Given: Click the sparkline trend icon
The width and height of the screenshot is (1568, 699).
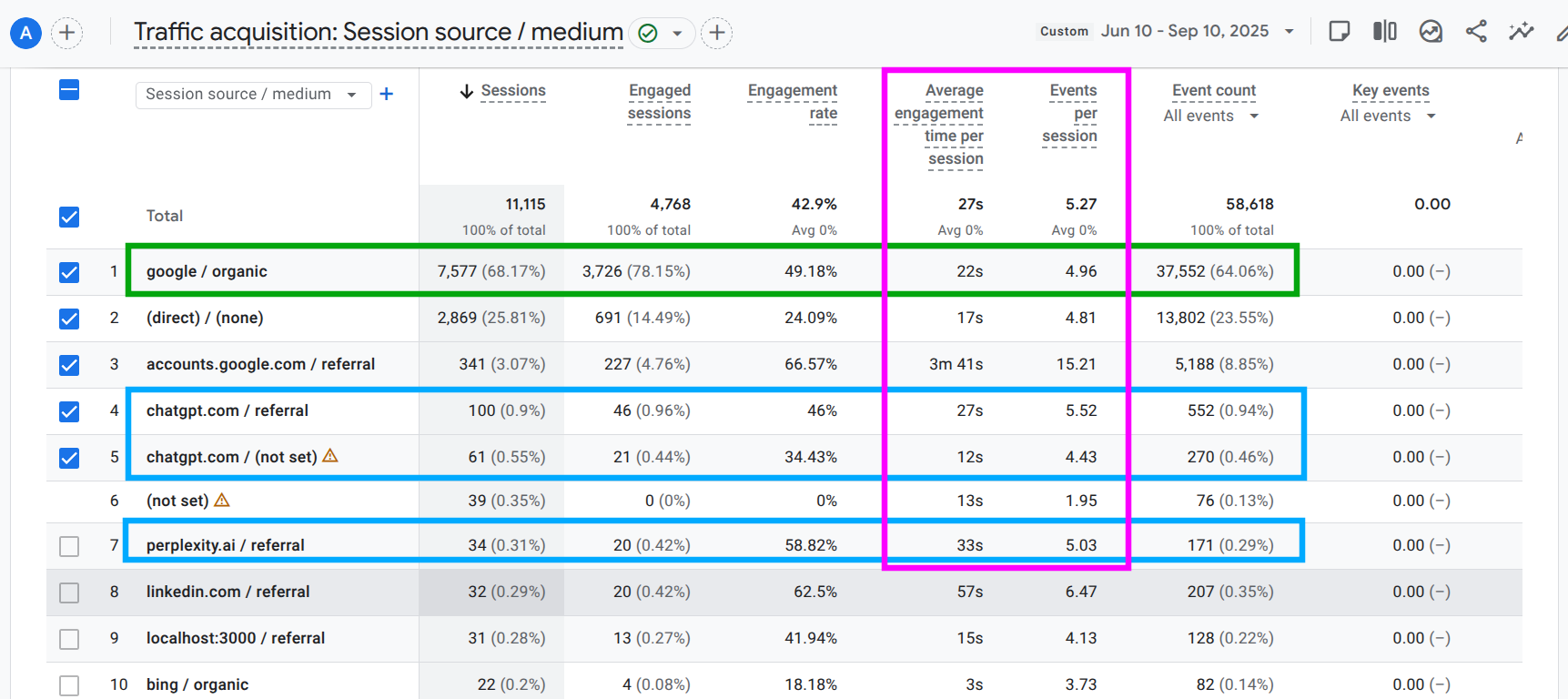Looking at the screenshot, I should [1521, 32].
